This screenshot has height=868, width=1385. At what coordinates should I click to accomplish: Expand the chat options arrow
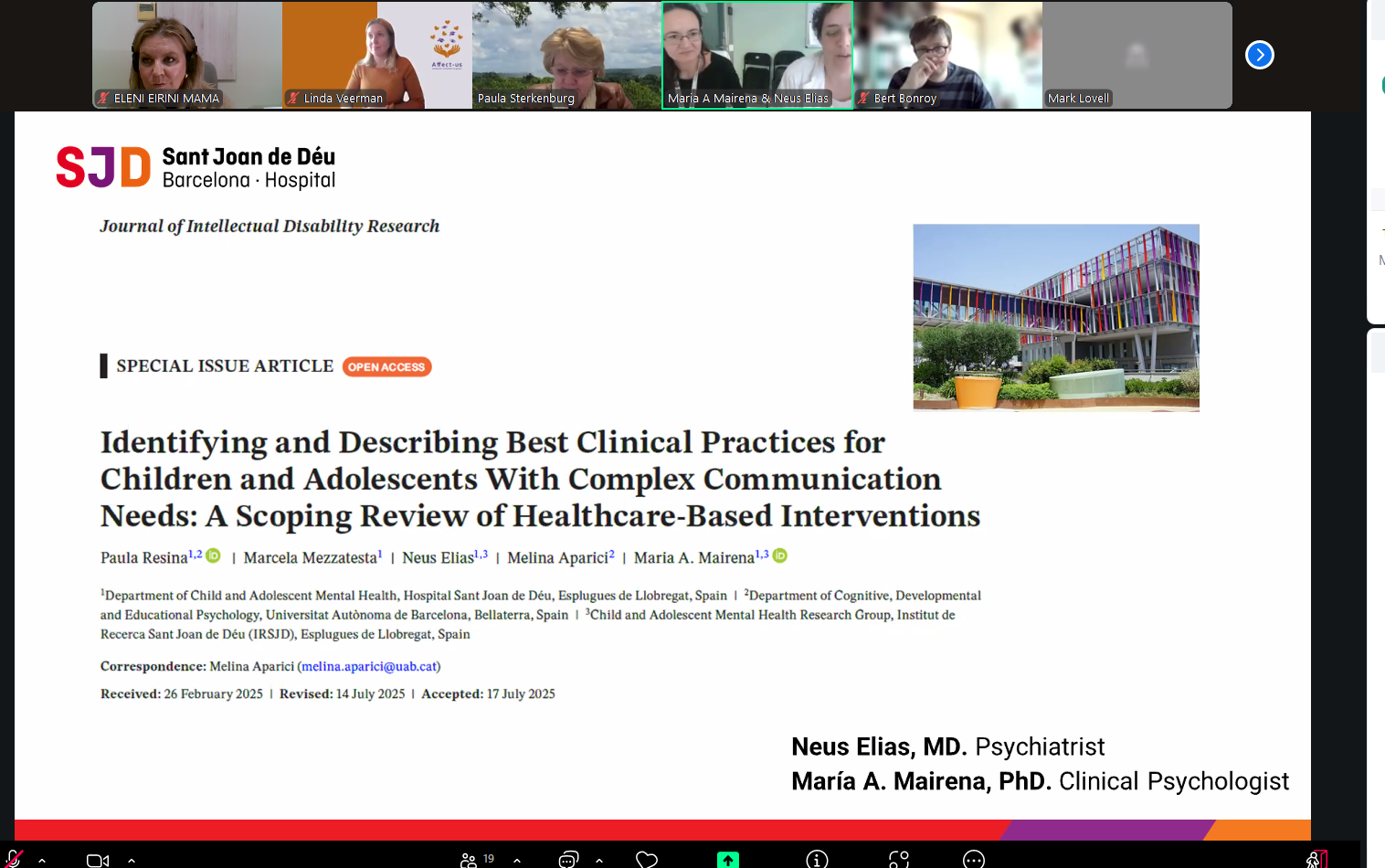click(x=599, y=860)
